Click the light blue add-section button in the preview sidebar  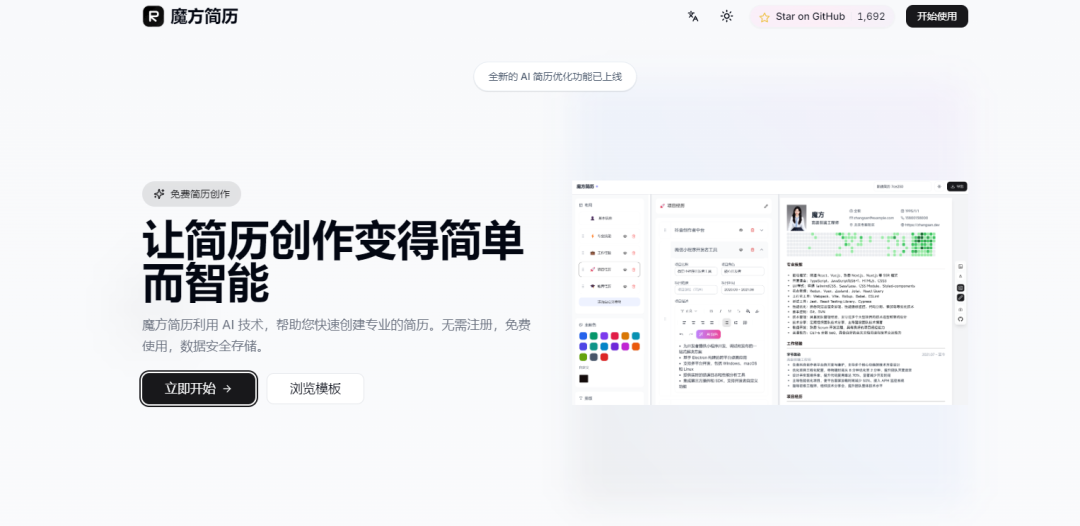click(x=610, y=302)
